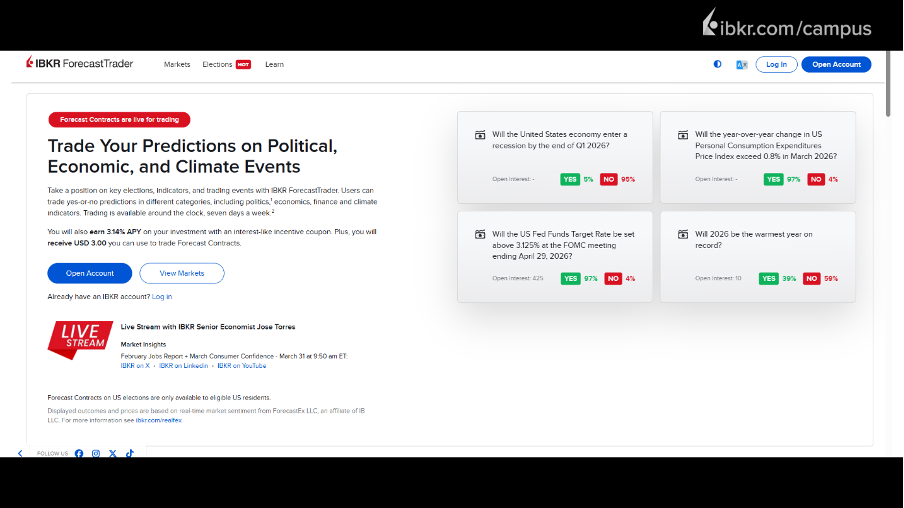Click the IBKR ForecastTrader logo
Screen dimensions: 904x508
pyautogui.click(x=80, y=64)
